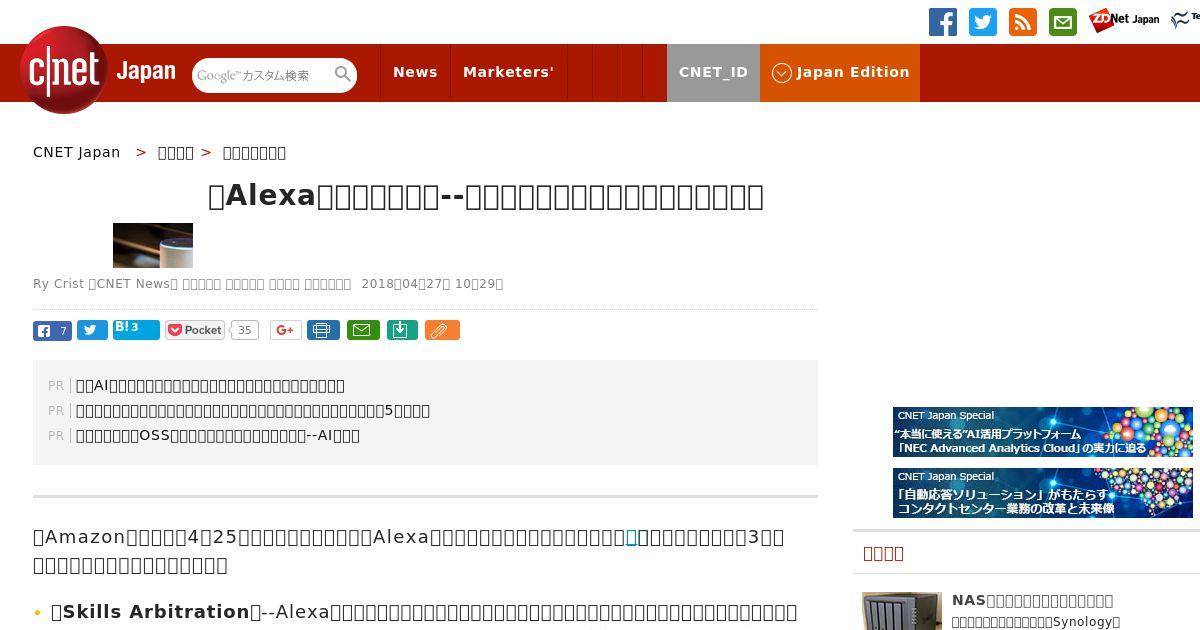Expand the Japan Edition dropdown
Viewport: 1200px width, 630px height.
pyautogui.click(x=840, y=72)
